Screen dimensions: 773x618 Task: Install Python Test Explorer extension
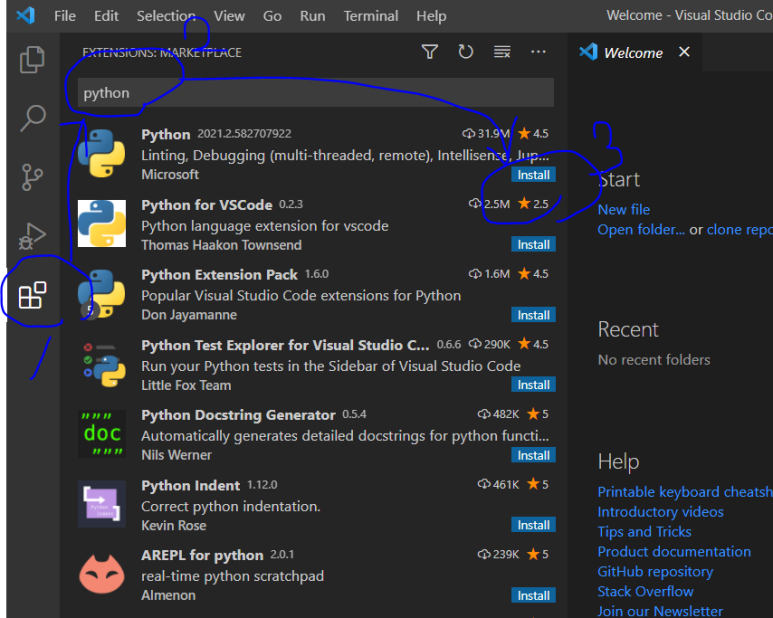pos(533,385)
